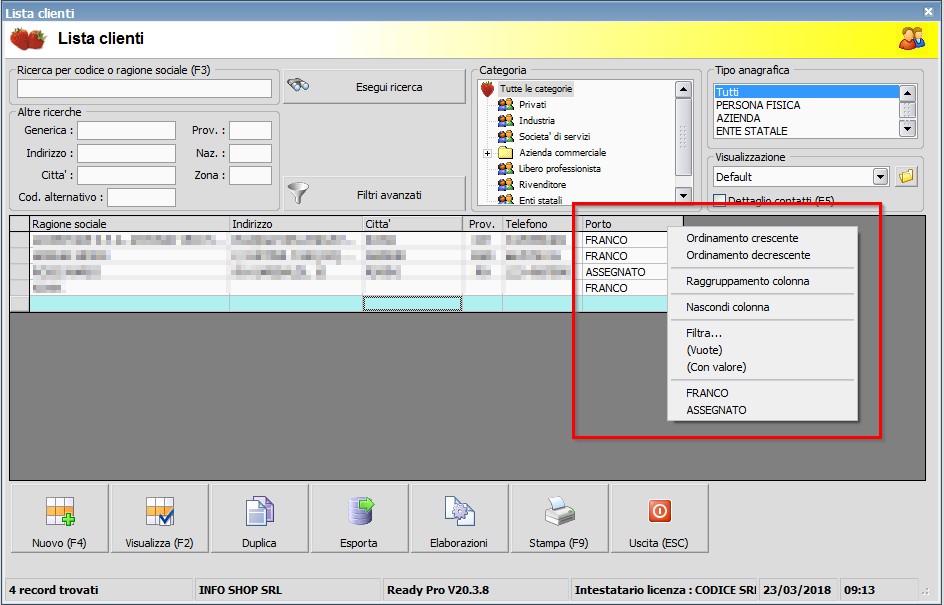Select Libero professionista category
The image size is (944, 605).
tap(559, 169)
